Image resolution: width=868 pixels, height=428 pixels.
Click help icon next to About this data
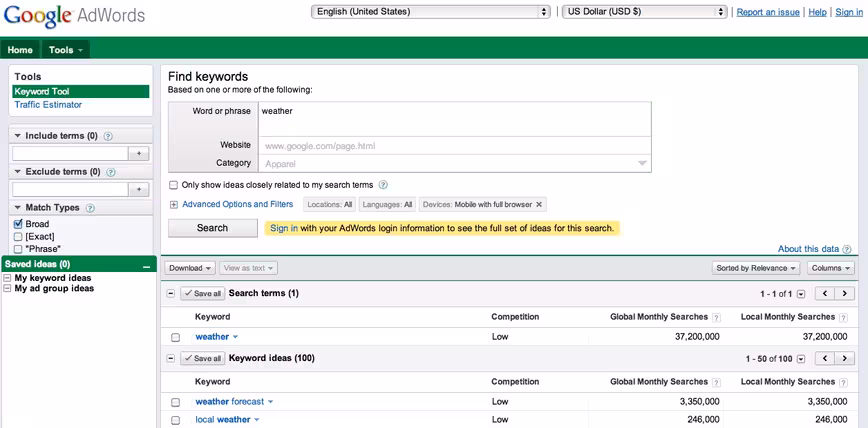[x=846, y=250]
